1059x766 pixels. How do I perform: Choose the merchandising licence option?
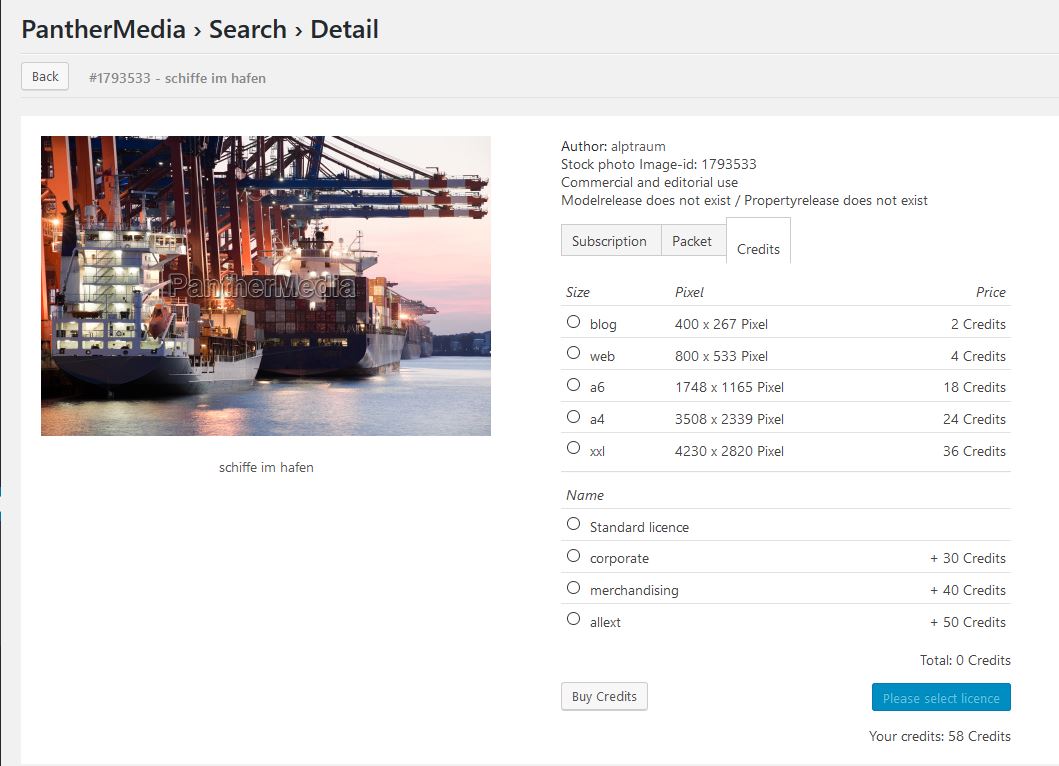tap(573, 588)
